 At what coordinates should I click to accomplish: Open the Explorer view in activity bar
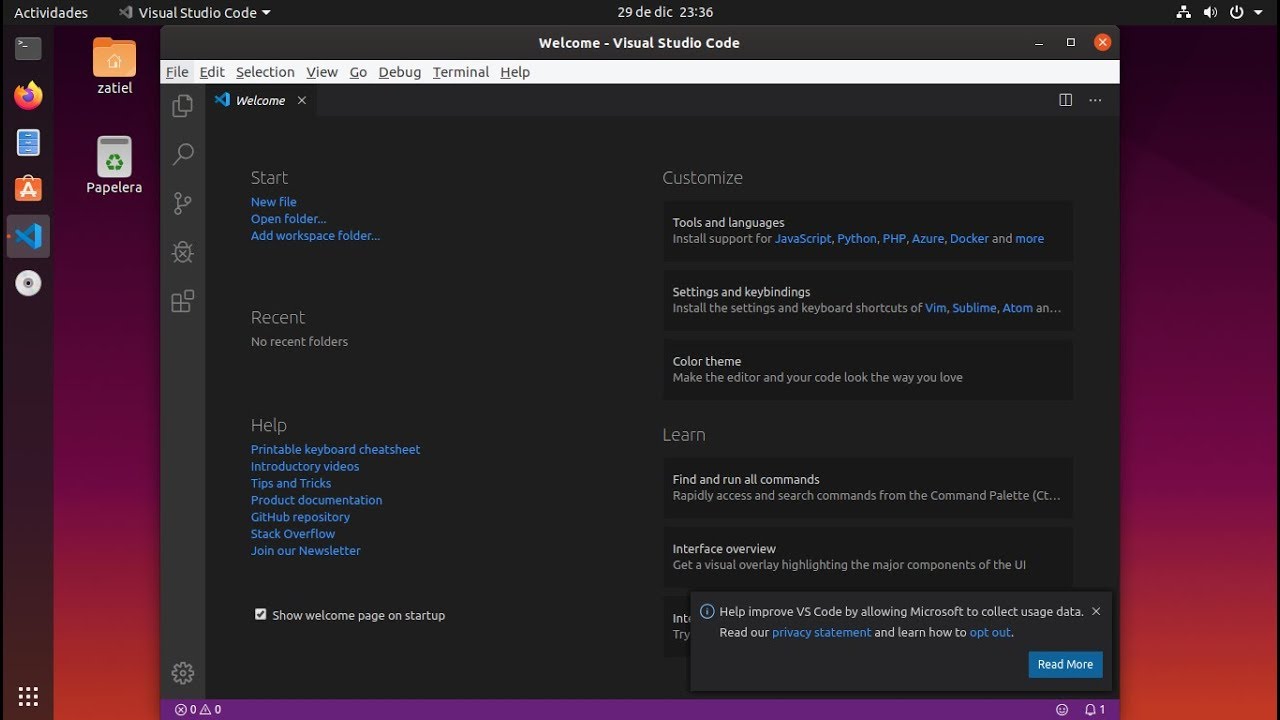pos(182,106)
